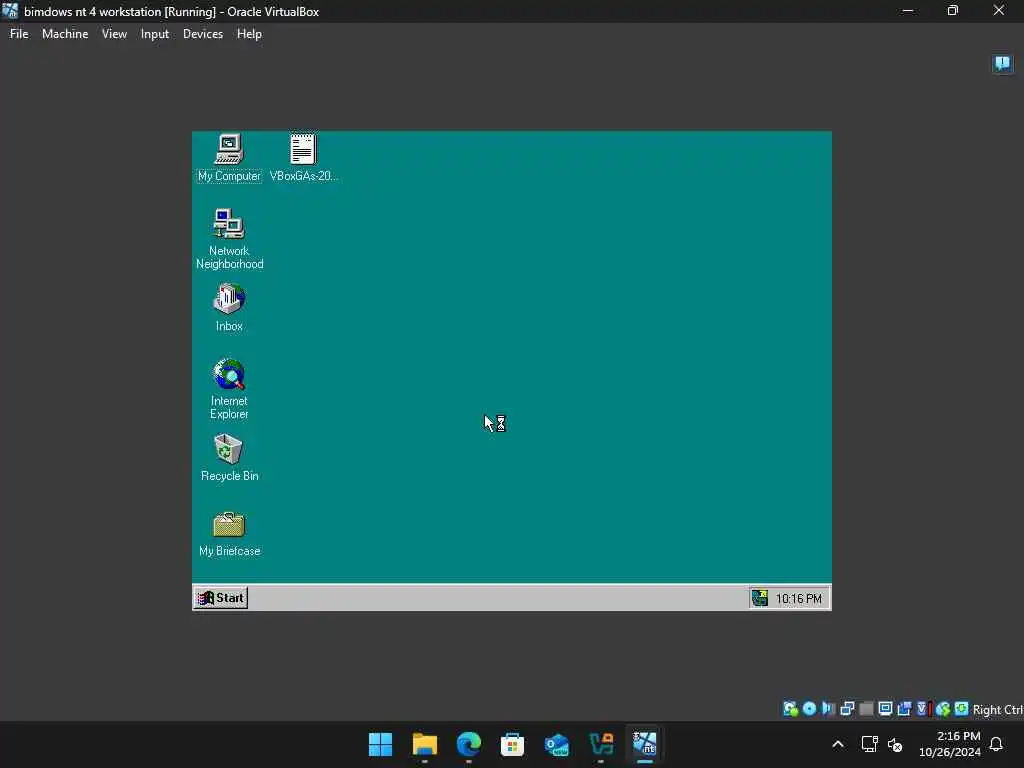Click the guest tray icon beside the clock

[x=760, y=598]
